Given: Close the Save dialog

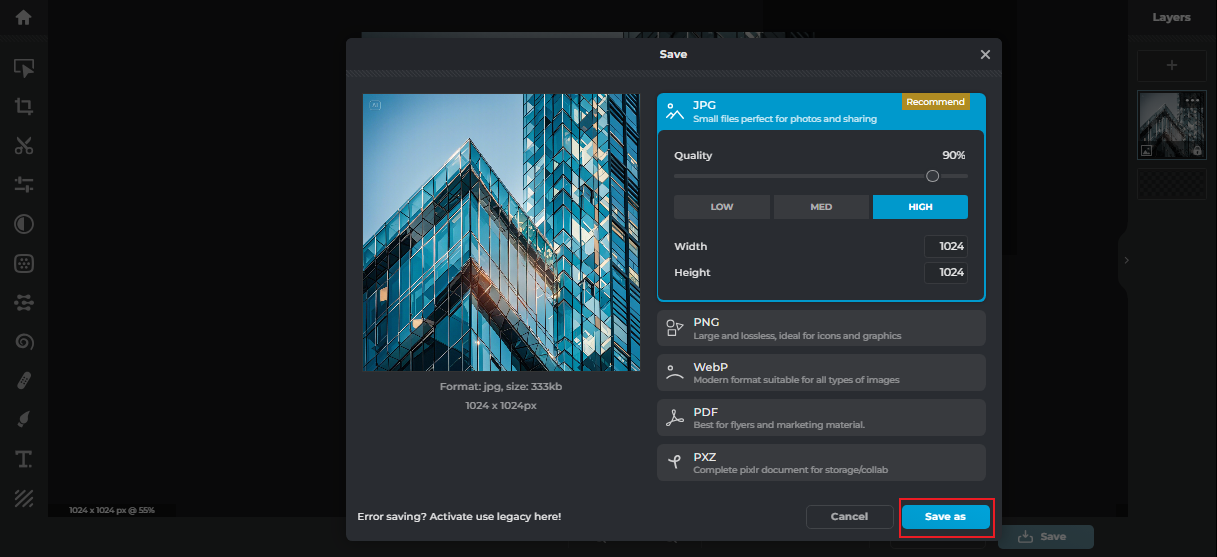Looking at the screenshot, I should click(985, 54).
